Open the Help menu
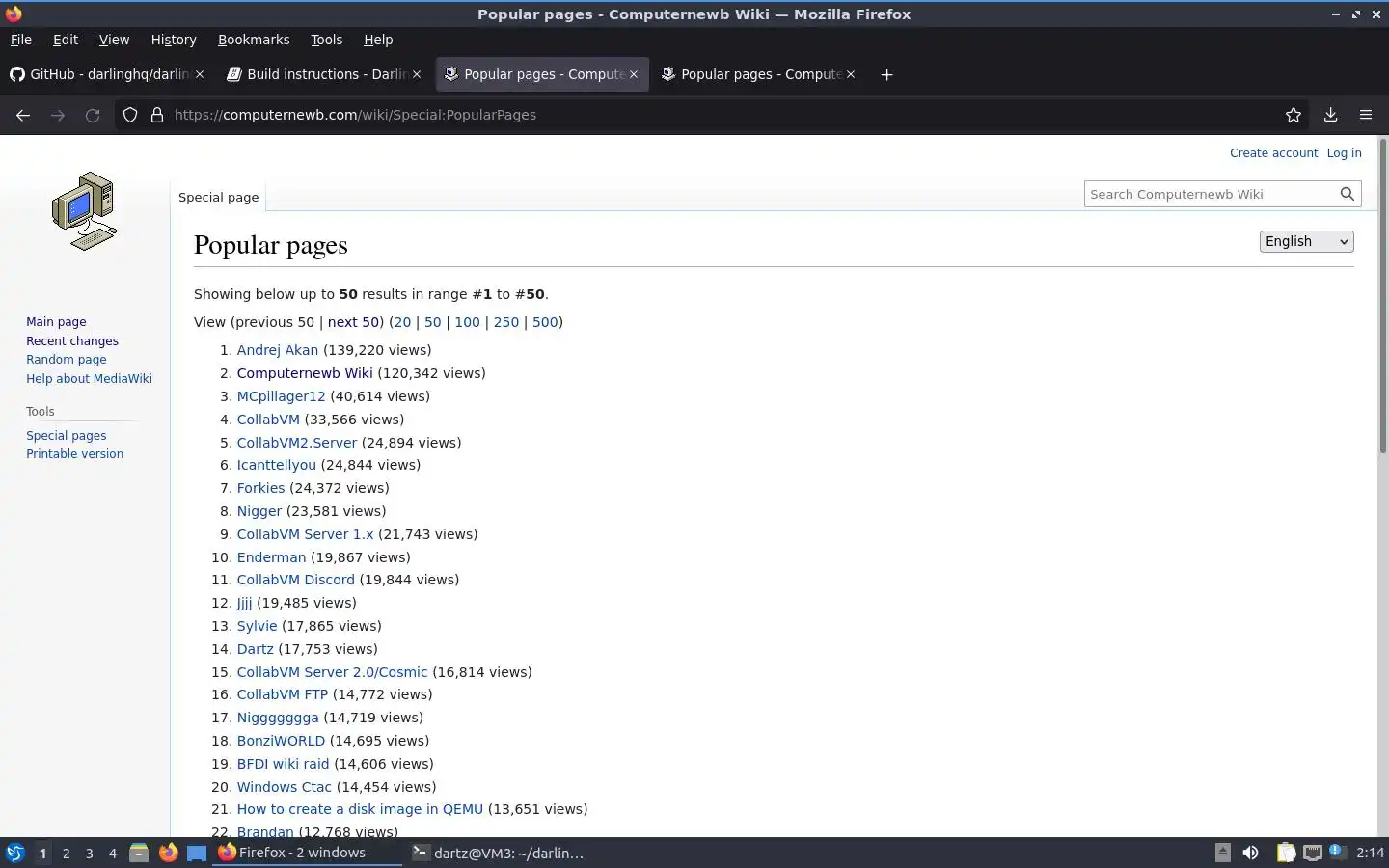 tap(378, 40)
